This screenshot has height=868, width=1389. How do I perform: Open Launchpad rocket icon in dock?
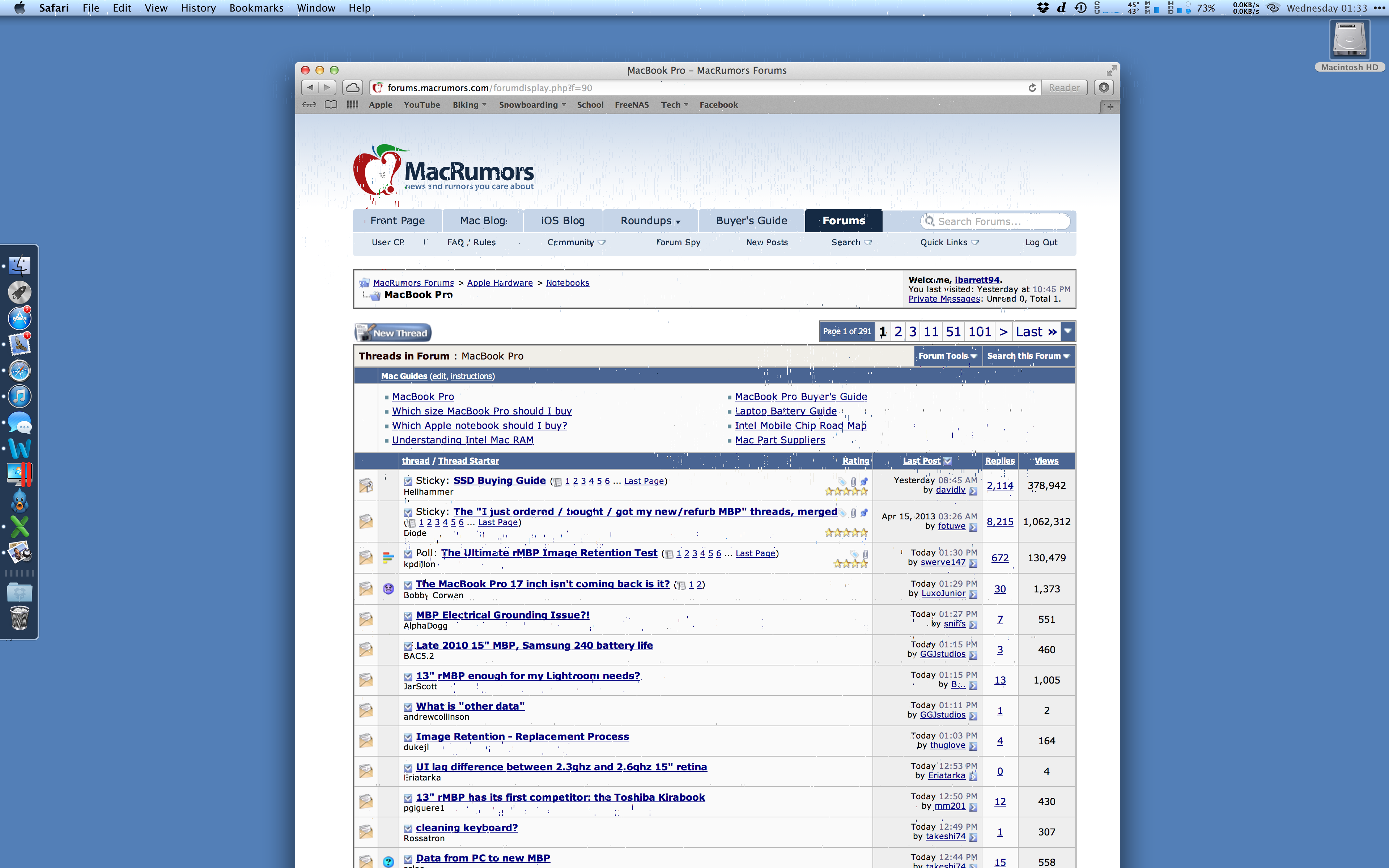point(20,292)
